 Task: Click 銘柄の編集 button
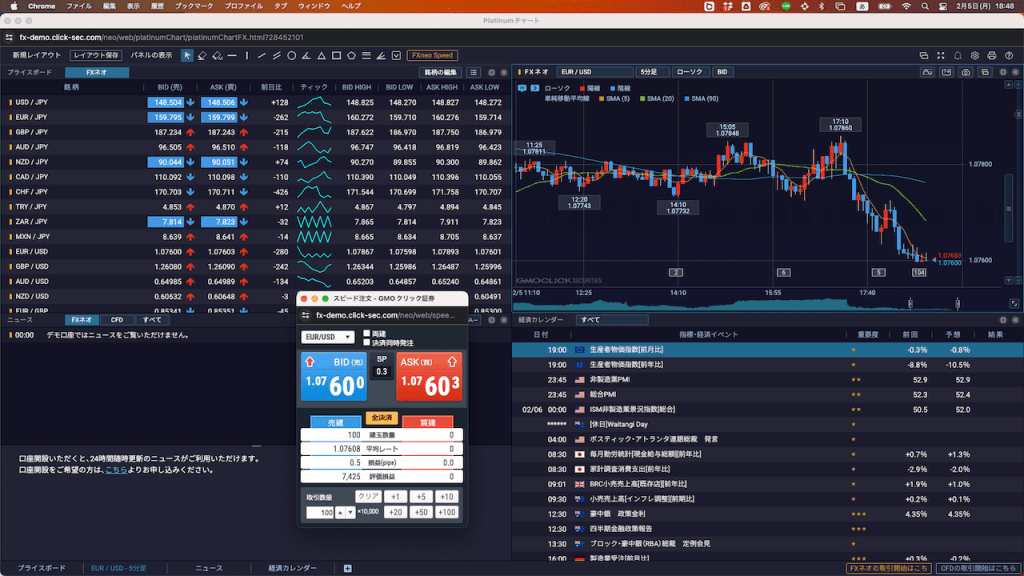click(x=440, y=72)
